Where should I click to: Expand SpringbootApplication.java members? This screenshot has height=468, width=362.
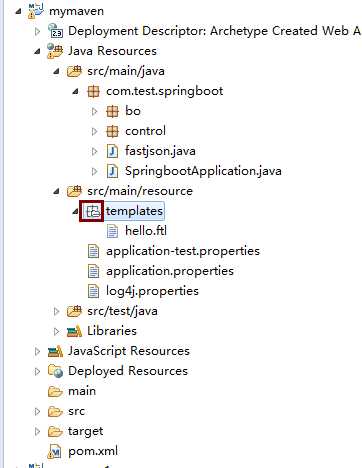tap(95, 171)
